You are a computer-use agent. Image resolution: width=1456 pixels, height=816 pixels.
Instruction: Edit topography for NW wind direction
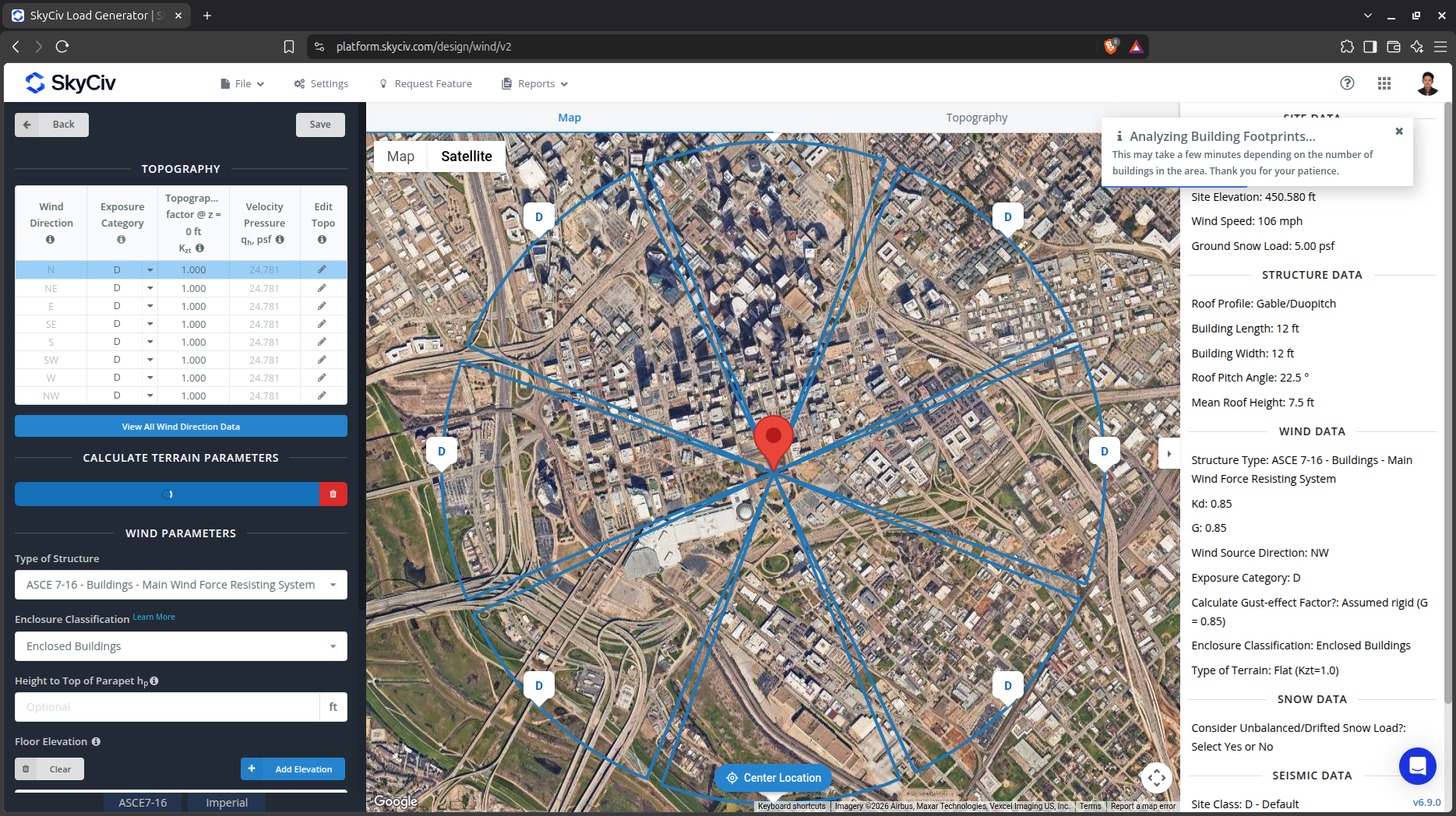(322, 396)
